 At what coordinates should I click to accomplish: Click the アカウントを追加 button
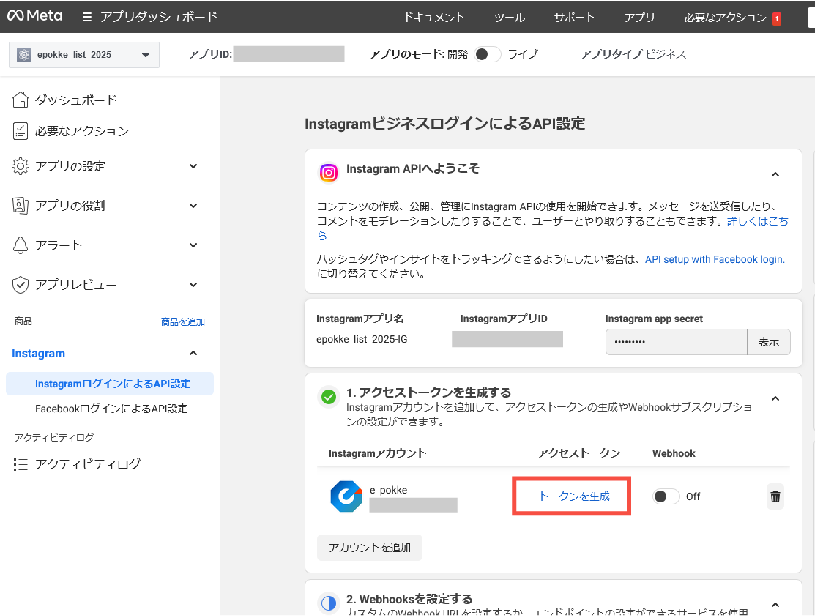click(x=370, y=547)
